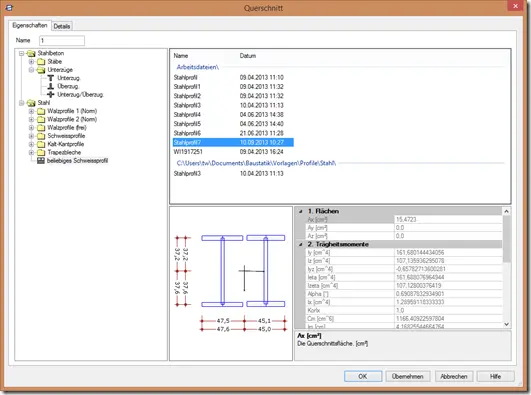Expand the Walzprofile 2 (Norm) node

[31, 119]
